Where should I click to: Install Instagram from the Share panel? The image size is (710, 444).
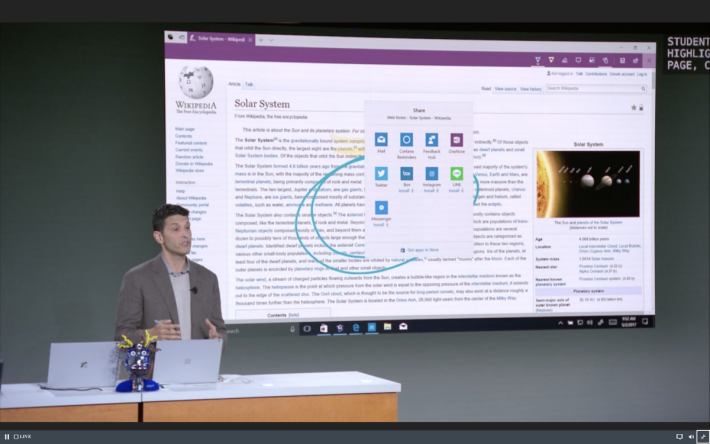[x=432, y=191]
